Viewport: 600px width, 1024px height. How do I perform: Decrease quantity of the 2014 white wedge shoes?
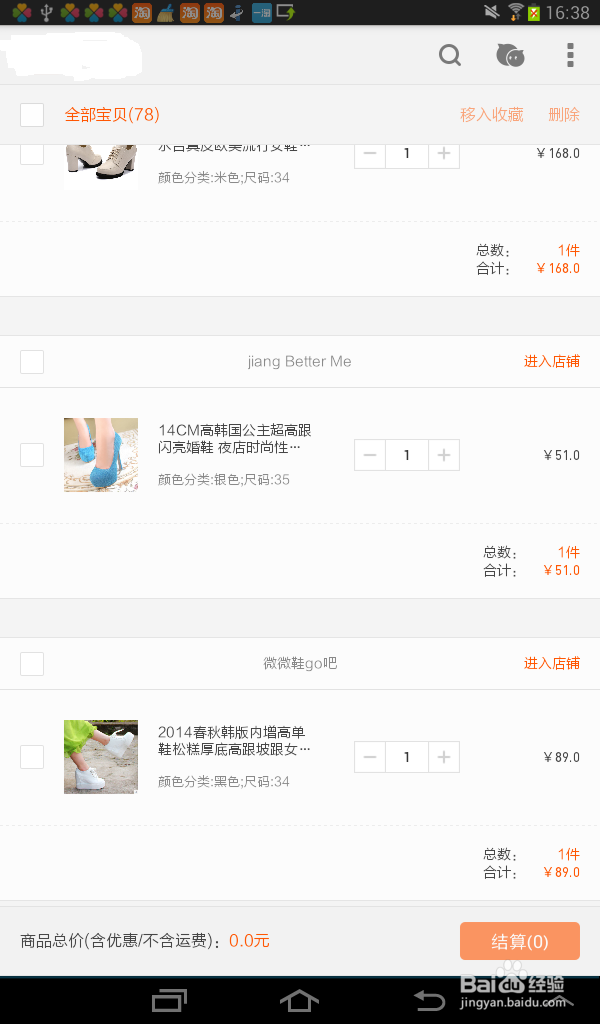coord(370,757)
